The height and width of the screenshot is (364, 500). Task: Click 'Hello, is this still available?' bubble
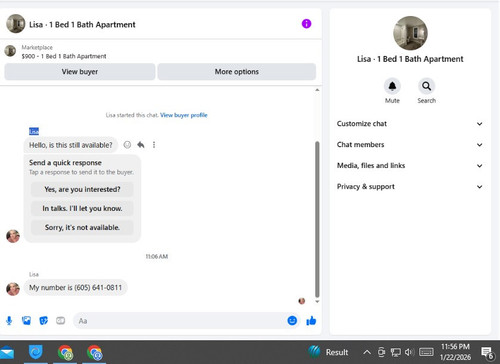71,145
